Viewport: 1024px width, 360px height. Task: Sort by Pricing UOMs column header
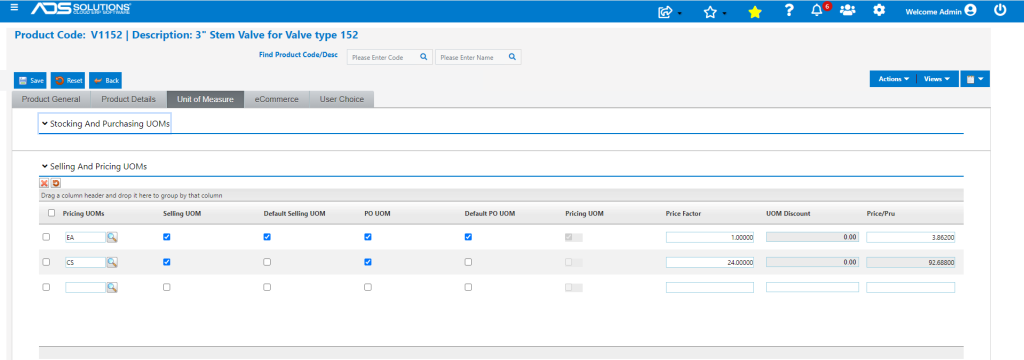pyautogui.click(x=84, y=213)
